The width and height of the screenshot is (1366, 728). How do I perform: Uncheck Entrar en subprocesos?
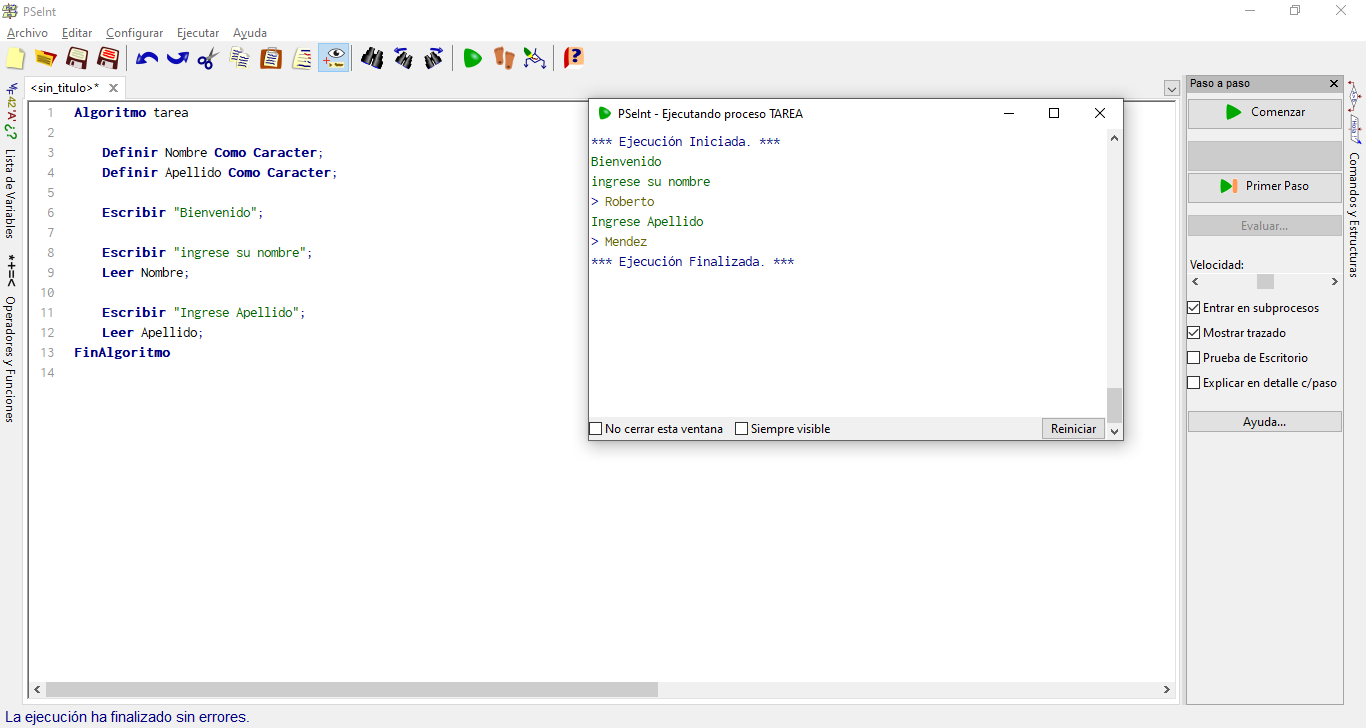pyautogui.click(x=1194, y=308)
